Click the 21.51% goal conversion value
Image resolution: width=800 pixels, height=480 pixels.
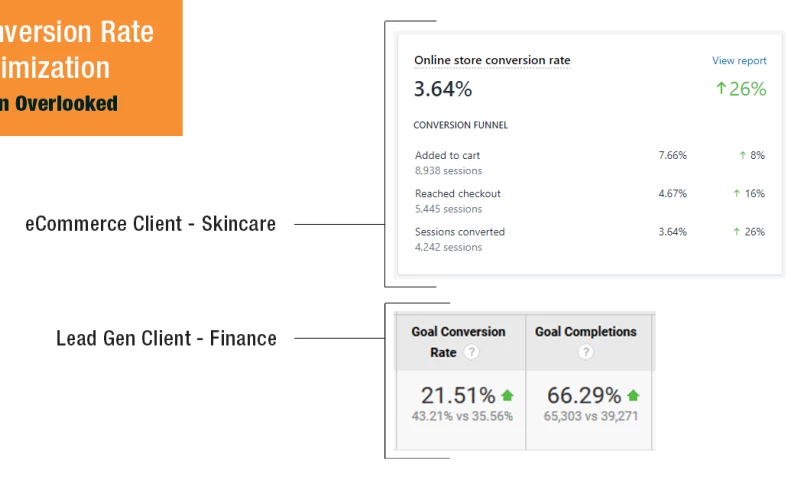(458, 396)
